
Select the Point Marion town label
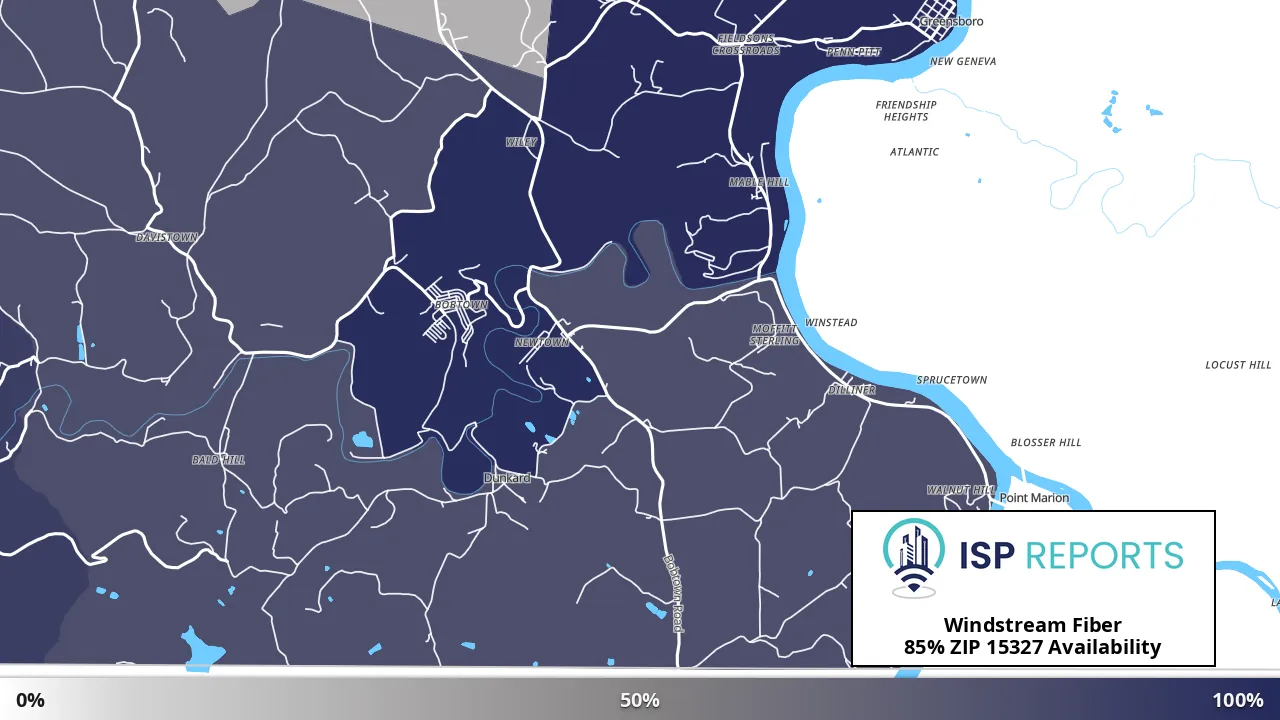1034,498
